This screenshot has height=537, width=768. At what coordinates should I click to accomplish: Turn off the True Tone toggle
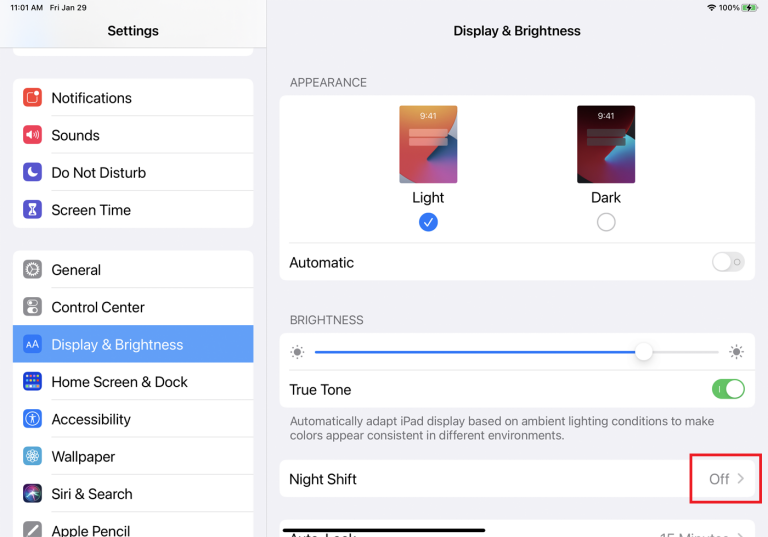point(728,390)
